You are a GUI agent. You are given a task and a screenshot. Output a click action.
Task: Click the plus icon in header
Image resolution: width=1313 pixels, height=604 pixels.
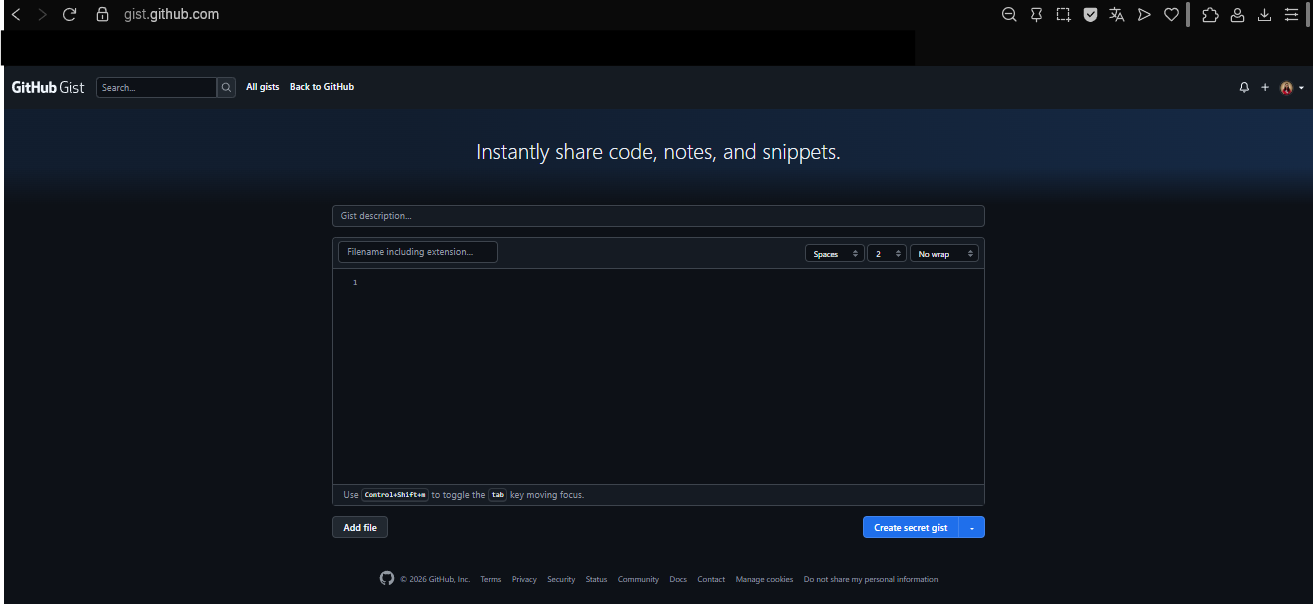(1264, 88)
